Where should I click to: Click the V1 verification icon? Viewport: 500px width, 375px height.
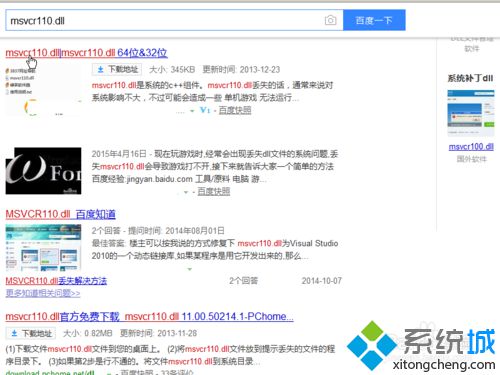[x=205, y=110]
